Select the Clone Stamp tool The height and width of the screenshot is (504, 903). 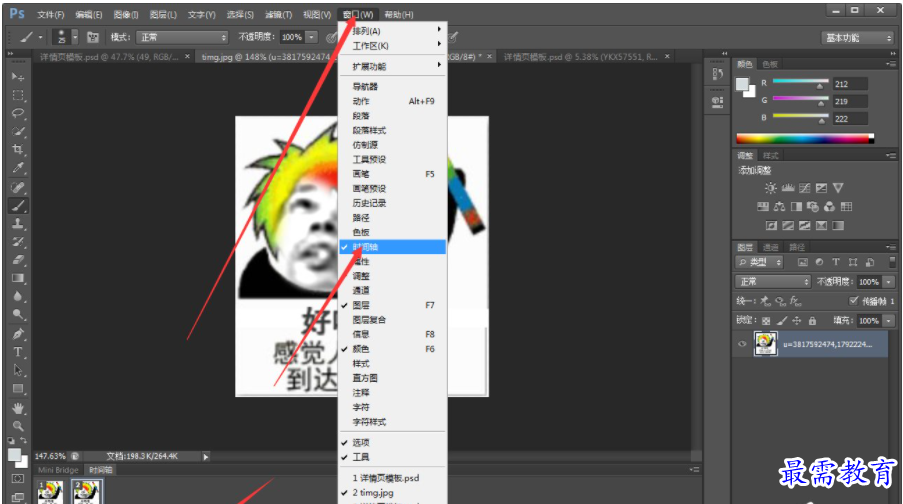pyautogui.click(x=18, y=223)
